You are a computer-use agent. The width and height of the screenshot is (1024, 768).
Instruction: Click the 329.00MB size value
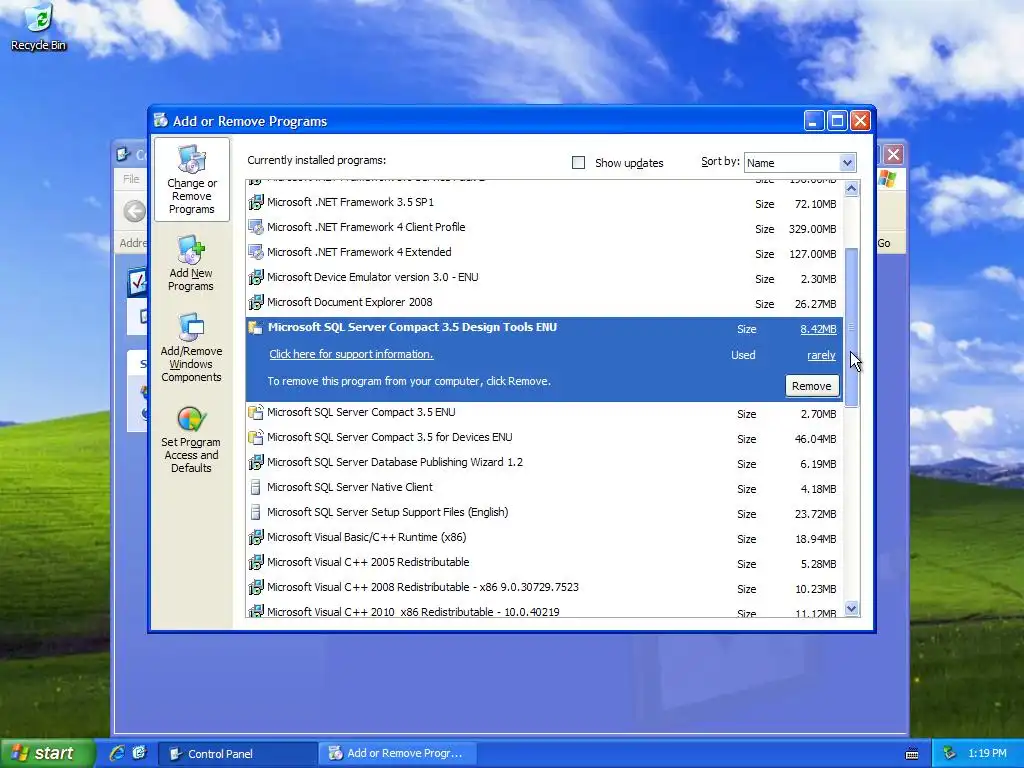click(x=812, y=229)
